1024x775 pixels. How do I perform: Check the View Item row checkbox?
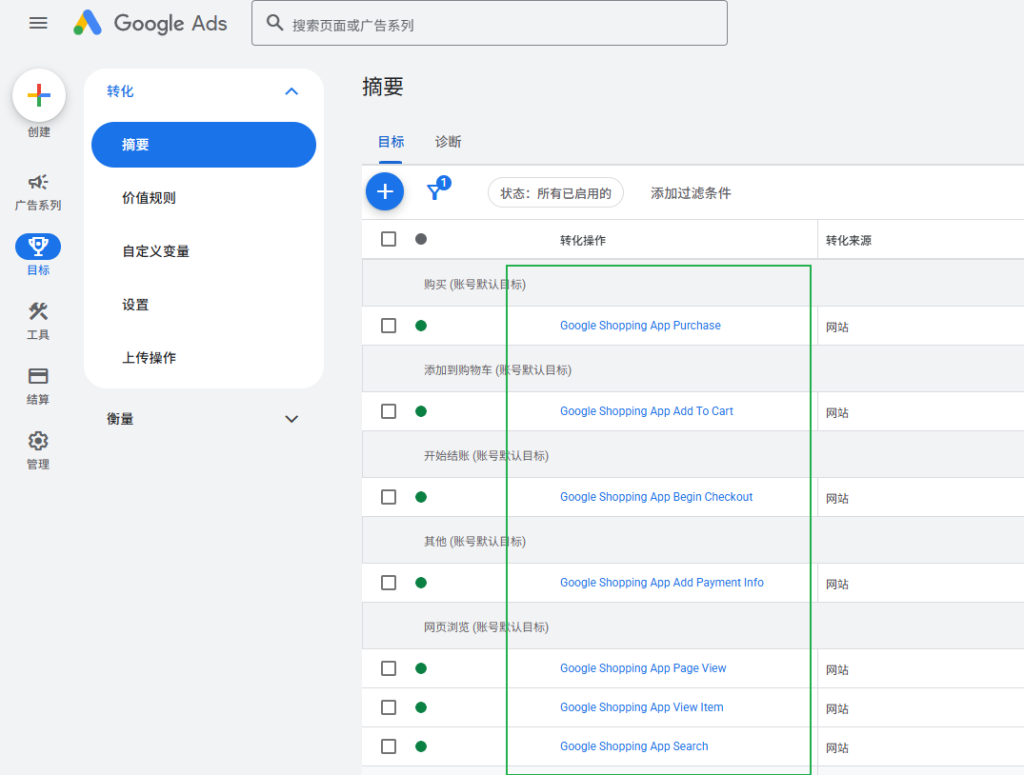pos(389,707)
